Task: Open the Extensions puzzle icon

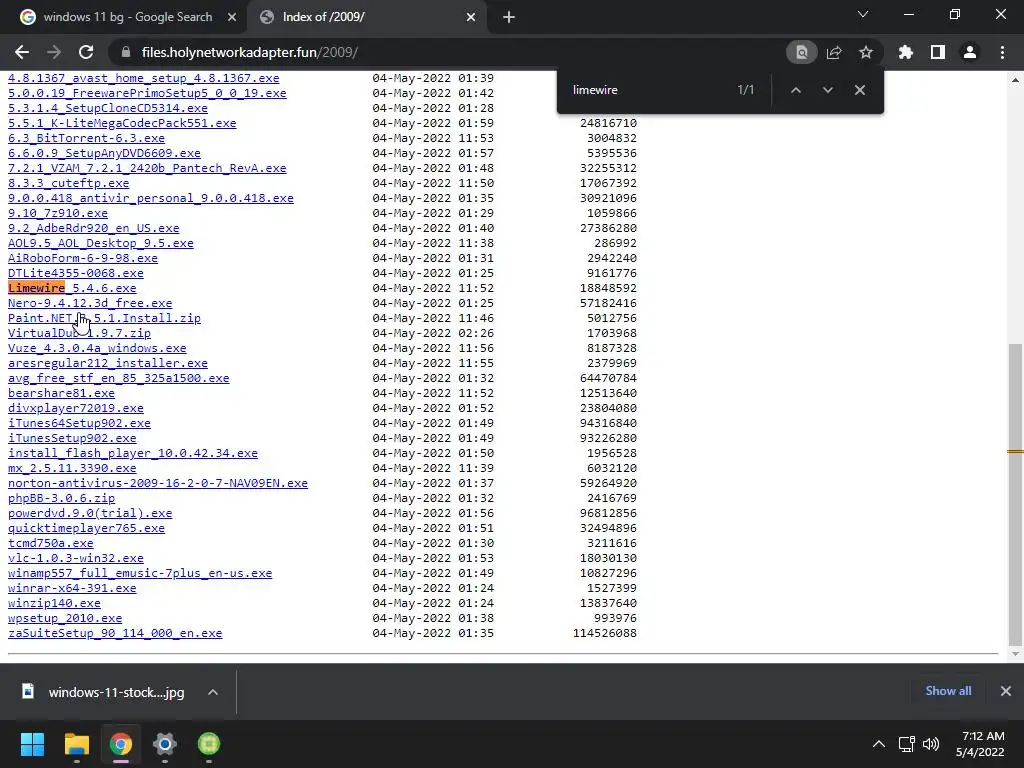Action: [x=906, y=52]
